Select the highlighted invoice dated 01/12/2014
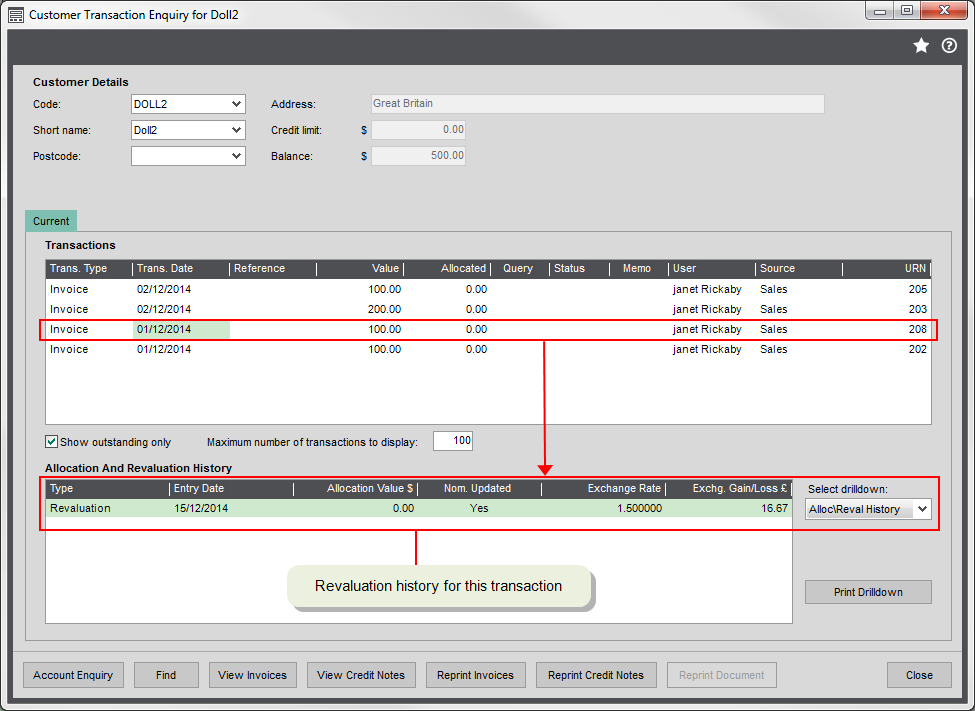The image size is (975, 711). tap(300, 329)
